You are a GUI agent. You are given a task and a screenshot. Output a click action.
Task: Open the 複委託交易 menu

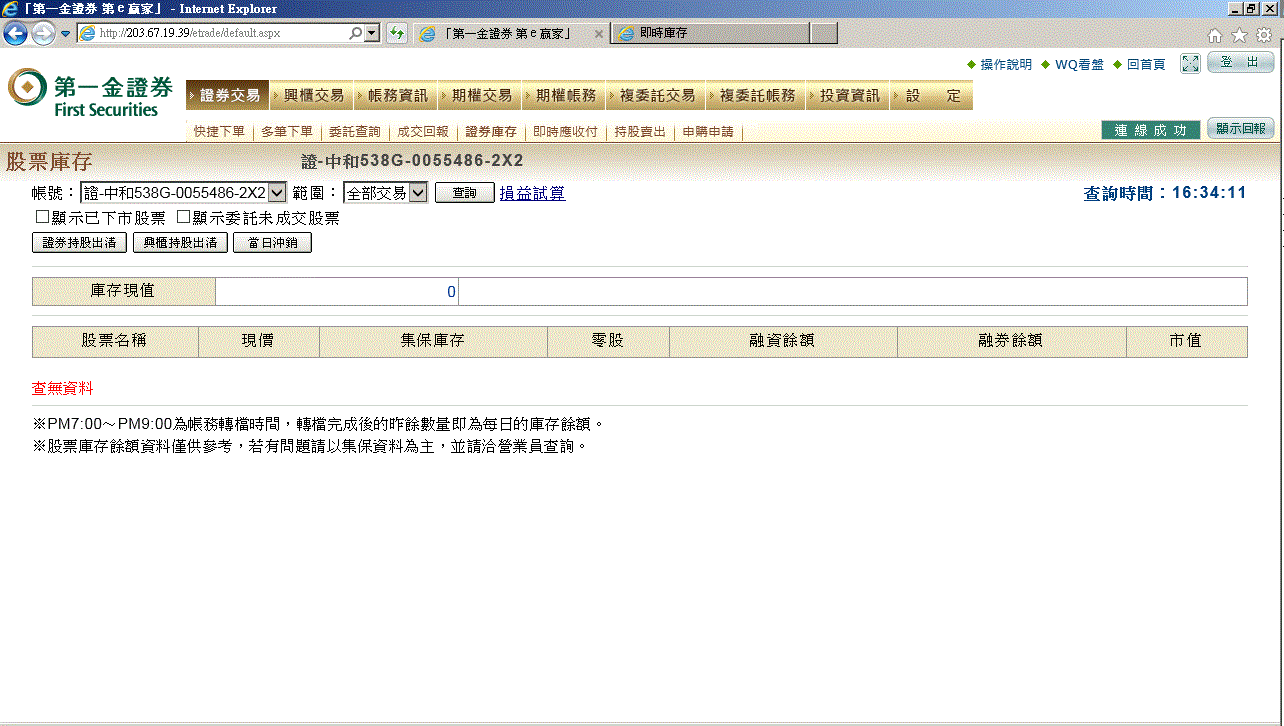(656, 96)
